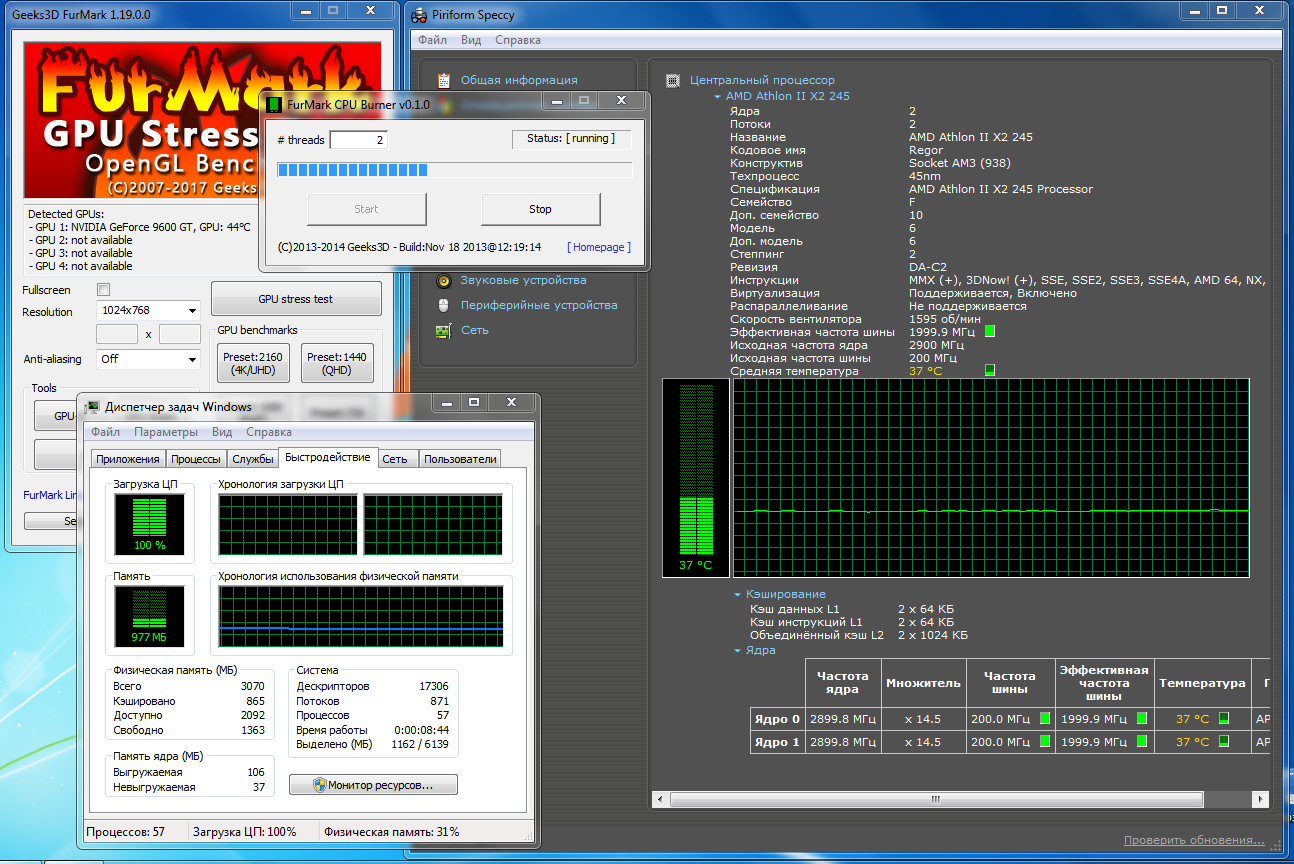1294x864 pixels.
Task: Open the Resolution 1024x768 dropdown
Action: tap(149, 311)
